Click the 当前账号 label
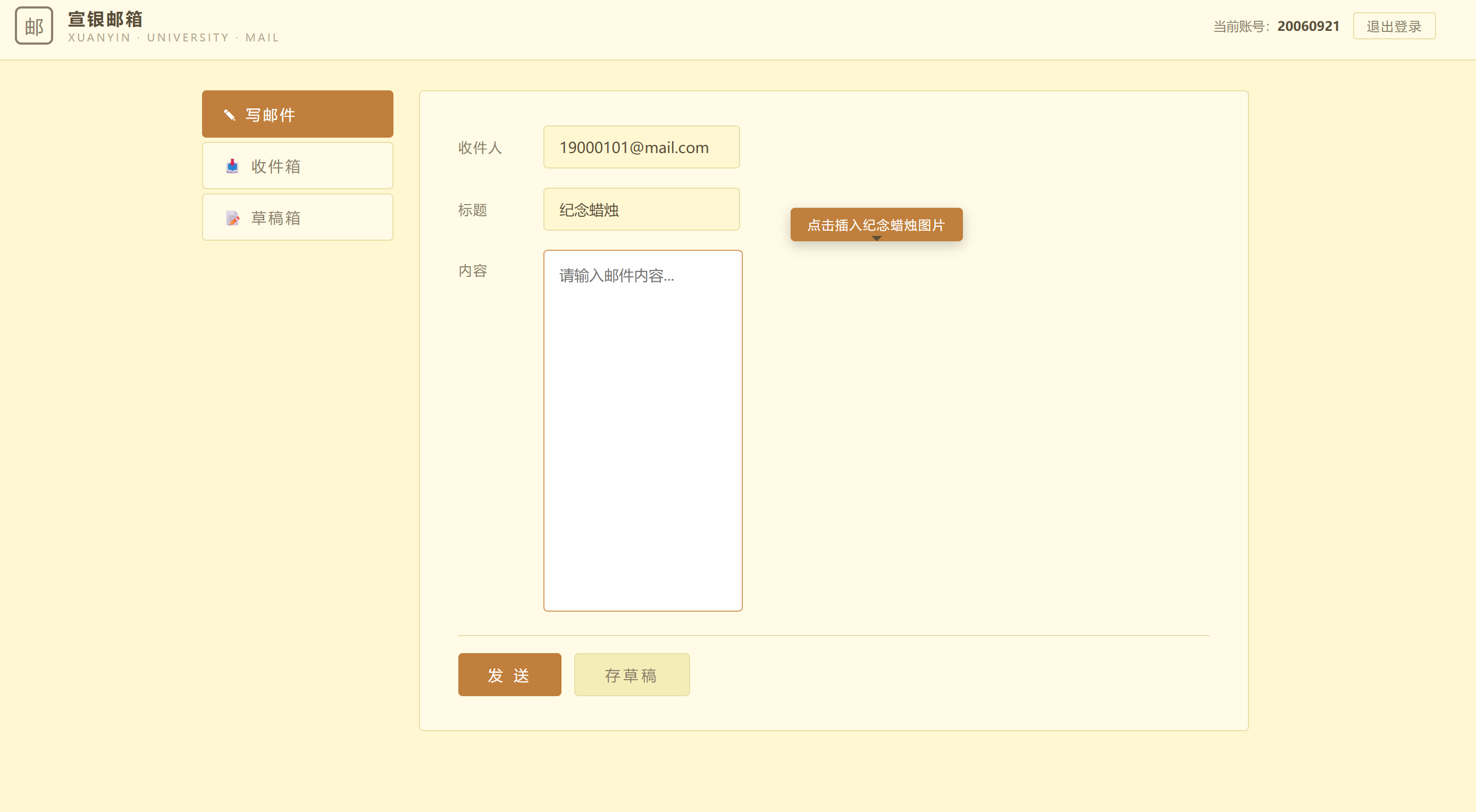The image size is (1476, 812). [x=1241, y=27]
